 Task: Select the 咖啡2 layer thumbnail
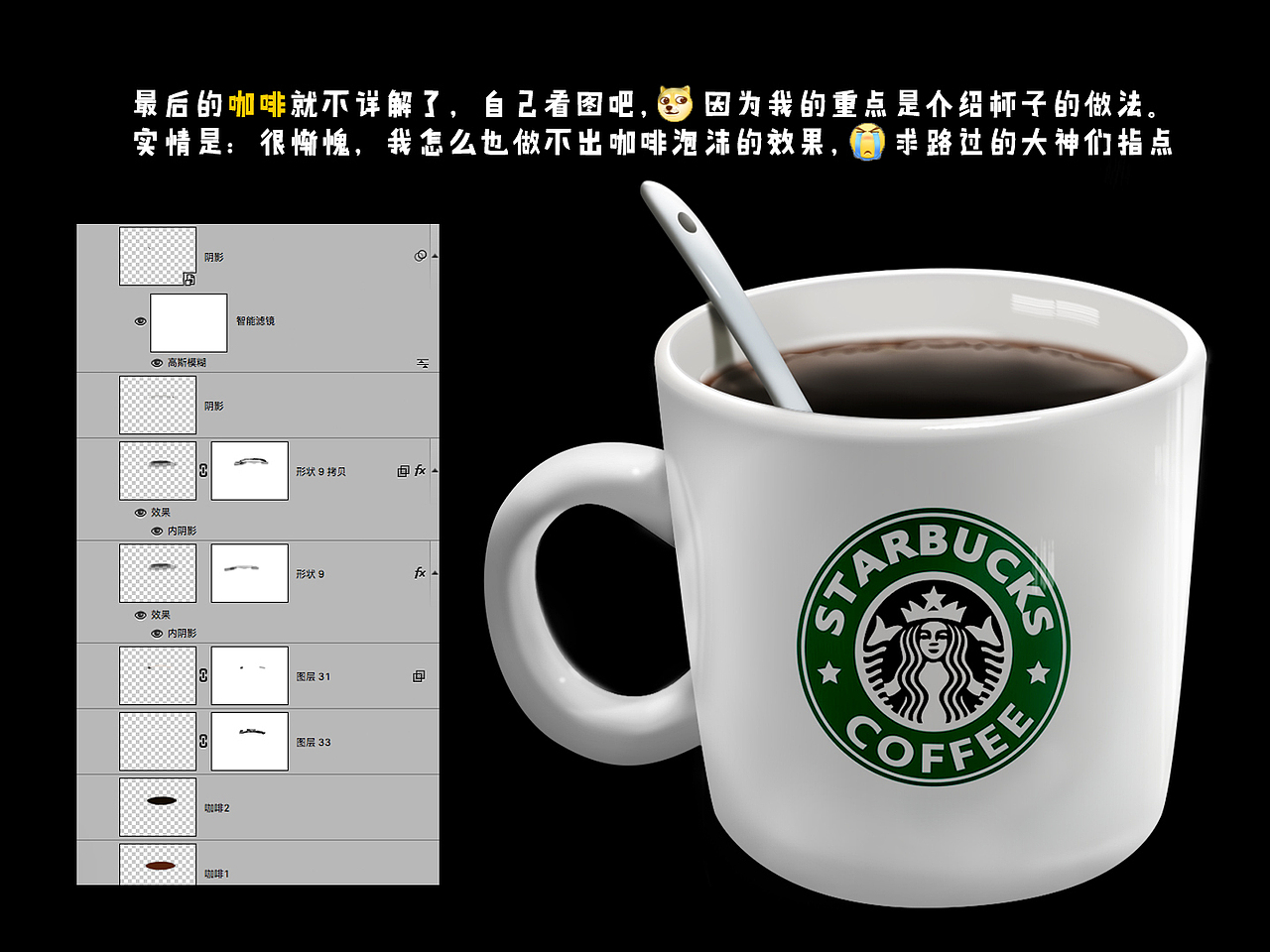(x=158, y=807)
